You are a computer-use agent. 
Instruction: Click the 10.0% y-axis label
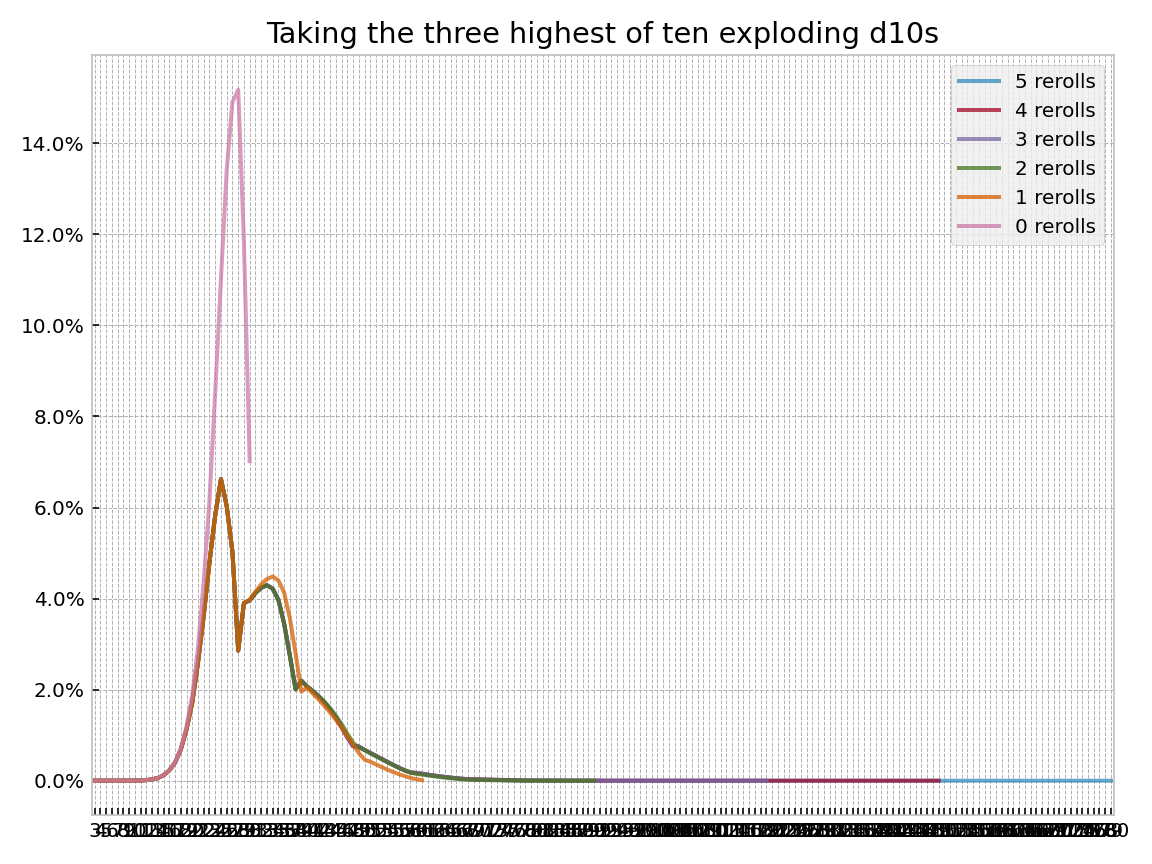point(52,326)
